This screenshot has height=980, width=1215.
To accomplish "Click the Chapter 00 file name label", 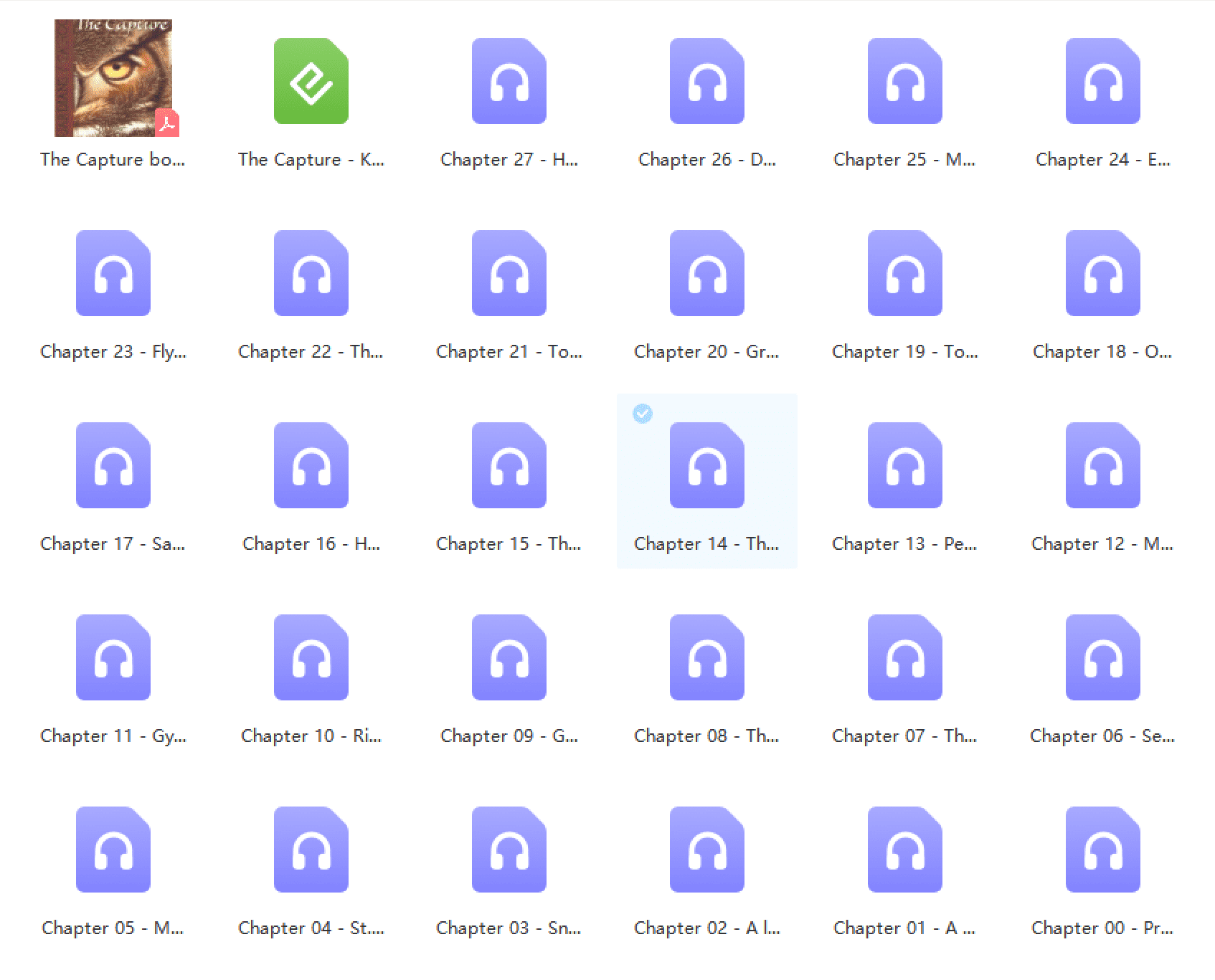I will tap(1102, 928).
